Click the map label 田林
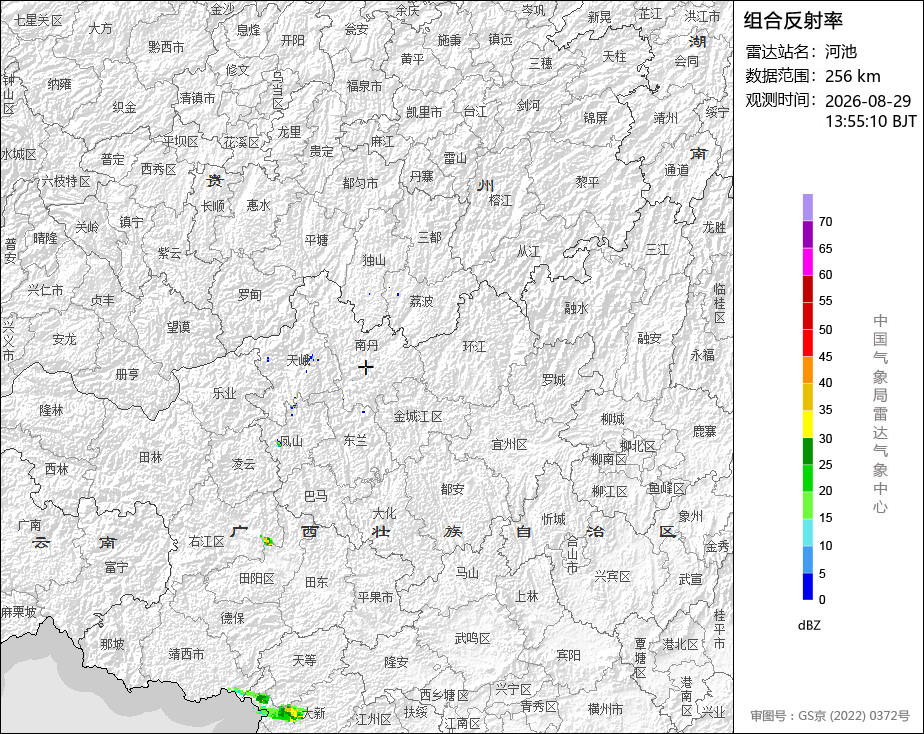This screenshot has height=734, width=924. click(x=150, y=457)
